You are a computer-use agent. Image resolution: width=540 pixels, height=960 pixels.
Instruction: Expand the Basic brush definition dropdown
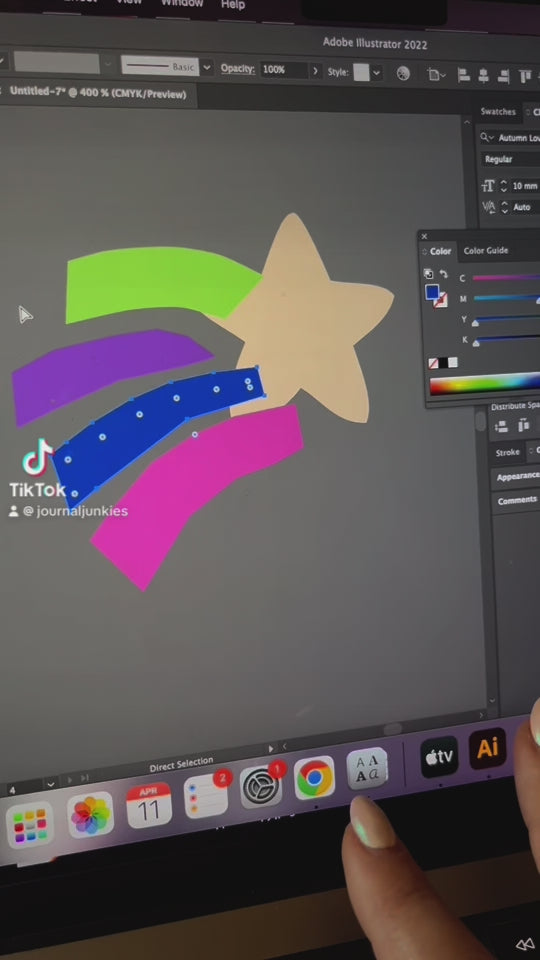pyautogui.click(x=207, y=67)
